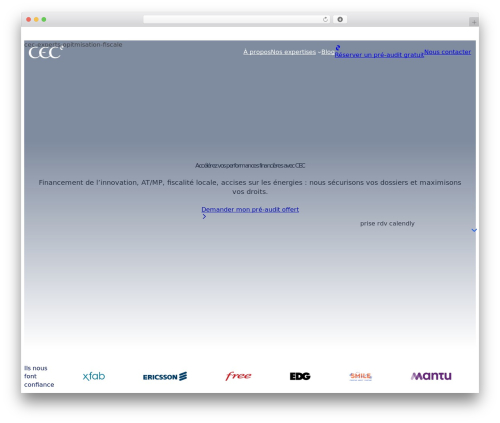Reload the page with the refresh icon

[325, 19]
